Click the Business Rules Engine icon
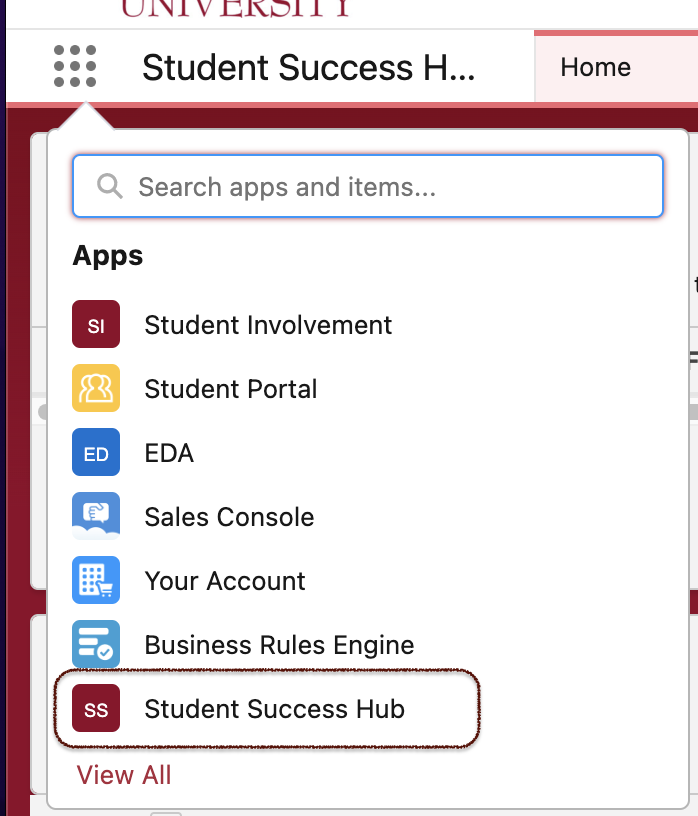The image size is (698, 816). click(x=96, y=645)
